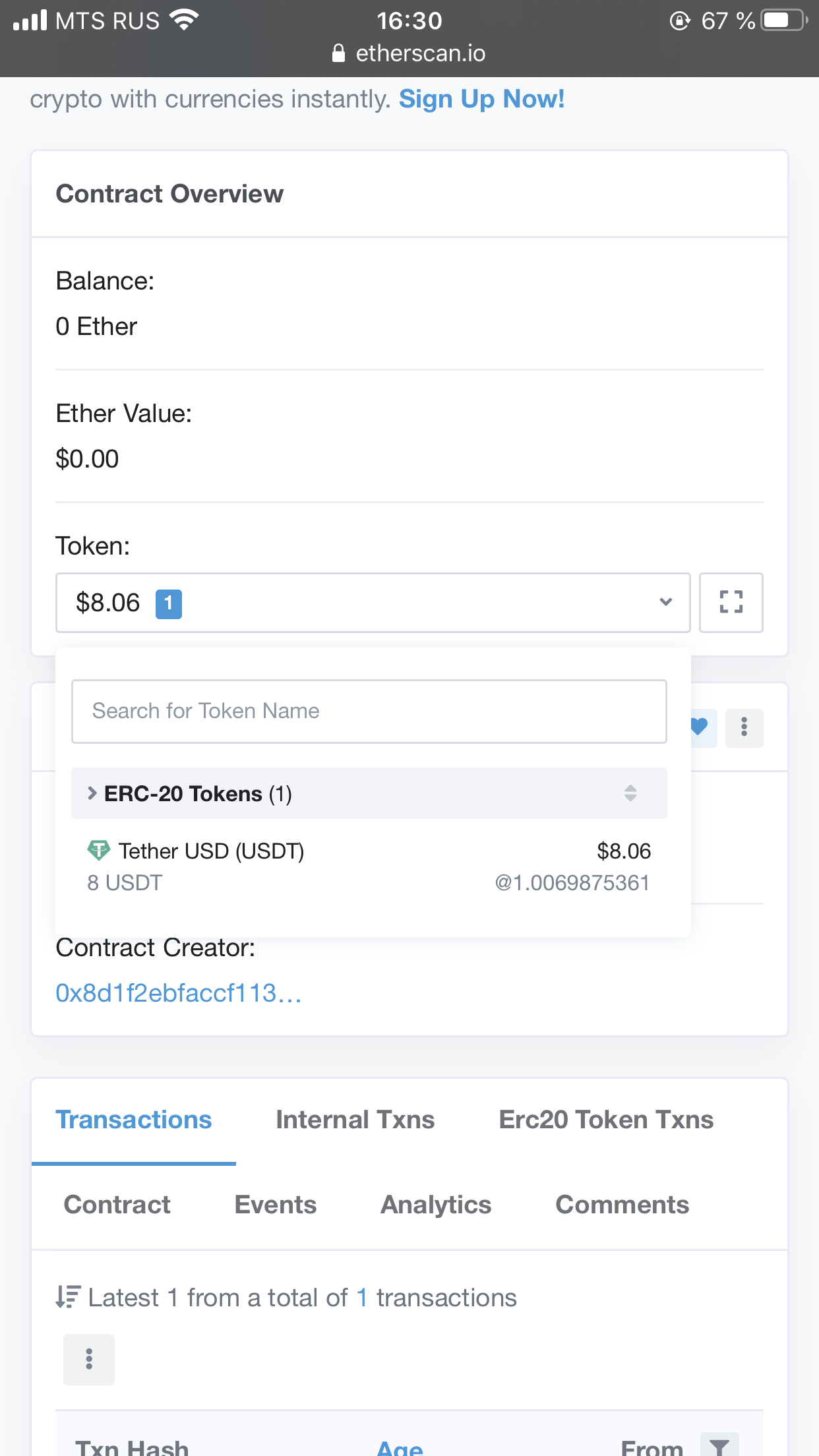Open fullscreen token holdings view icon
This screenshot has height=1456, width=819.
[731, 602]
